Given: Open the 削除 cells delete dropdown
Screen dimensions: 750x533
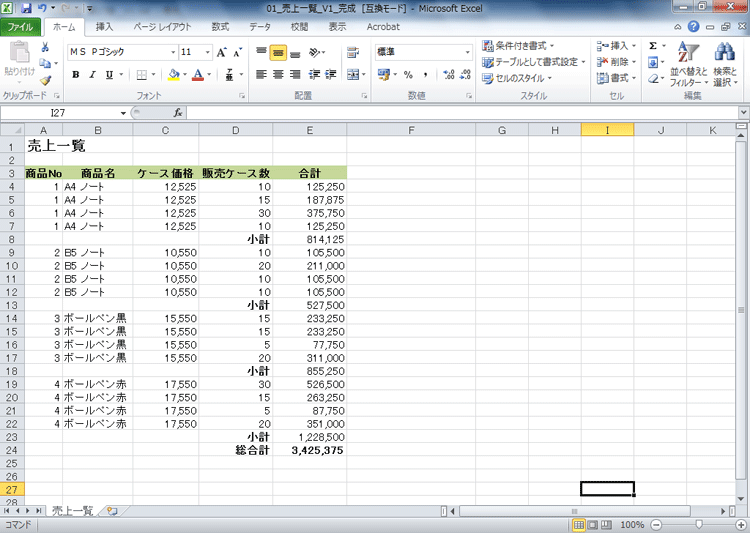Looking at the screenshot, I should tap(616, 62).
